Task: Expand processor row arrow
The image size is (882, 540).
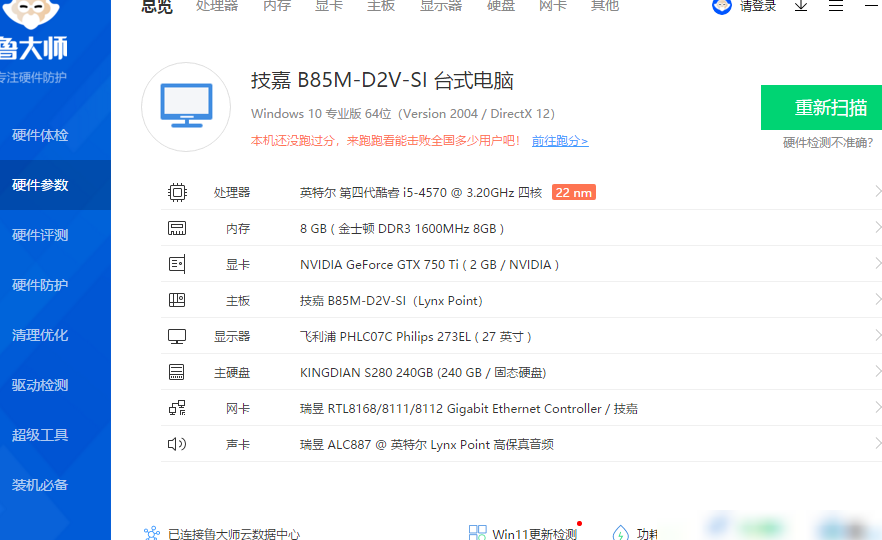Action: coord(878,191)
